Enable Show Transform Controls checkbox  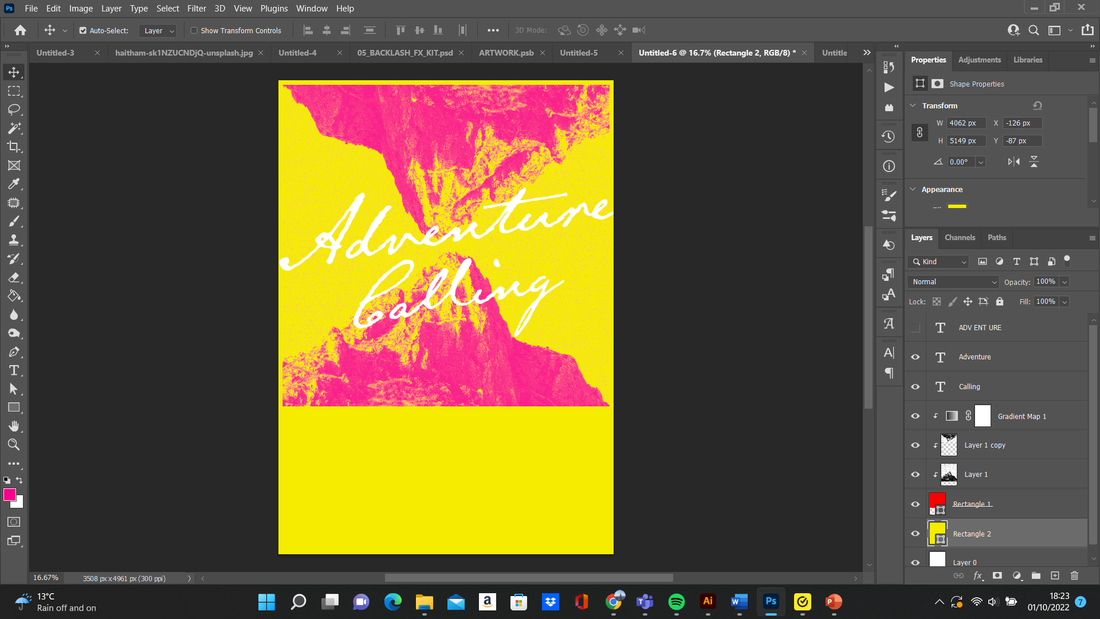pos(194,30)
